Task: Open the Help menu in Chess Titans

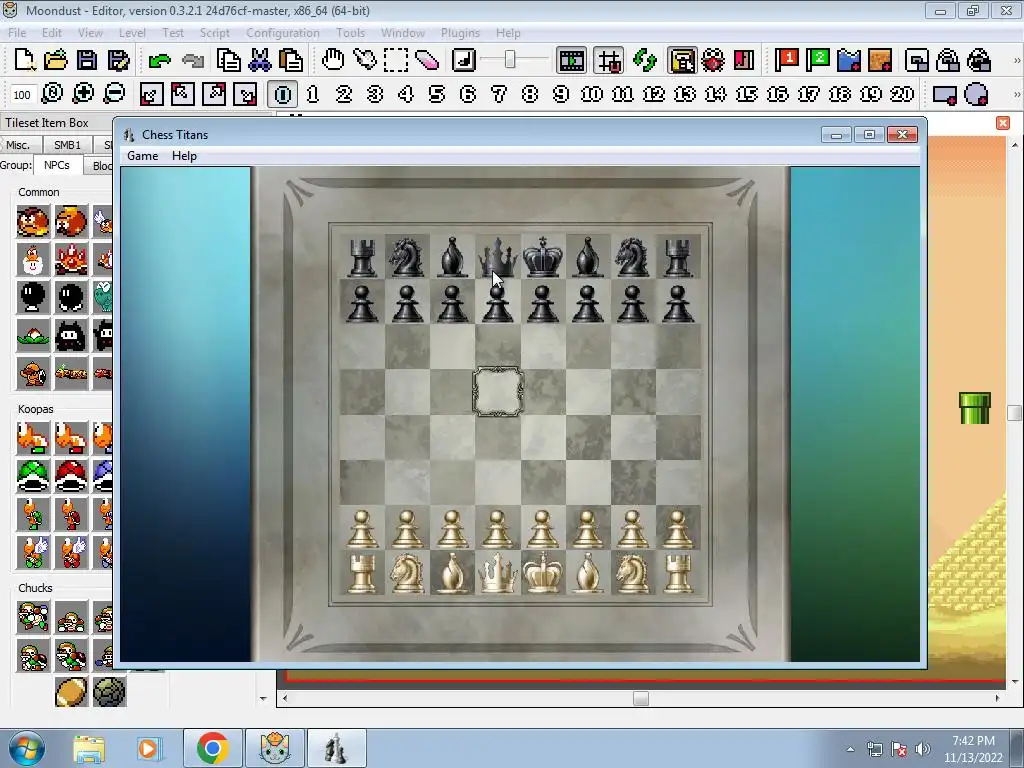Action: (184, 155)
